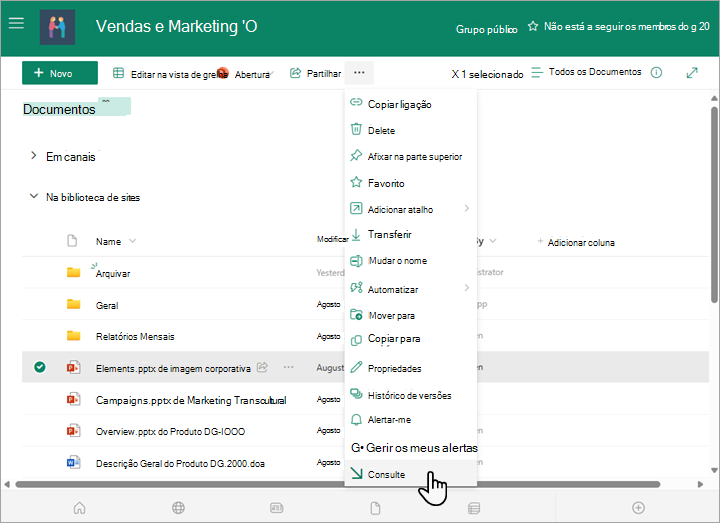This screenshot has width=720, height=523.
Task: Choose Favorito menu entry
Action: (x=411, y=183)
